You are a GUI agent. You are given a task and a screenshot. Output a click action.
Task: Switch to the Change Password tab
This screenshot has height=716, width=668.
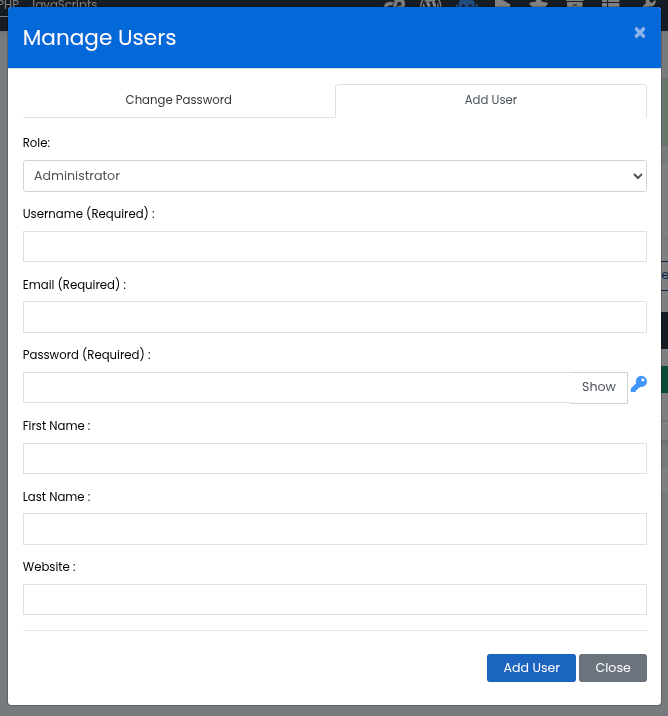(179, 100)
